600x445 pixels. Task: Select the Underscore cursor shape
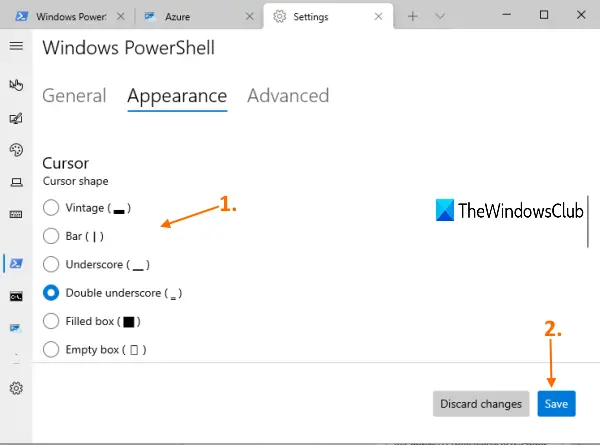[x=51, y=264]
